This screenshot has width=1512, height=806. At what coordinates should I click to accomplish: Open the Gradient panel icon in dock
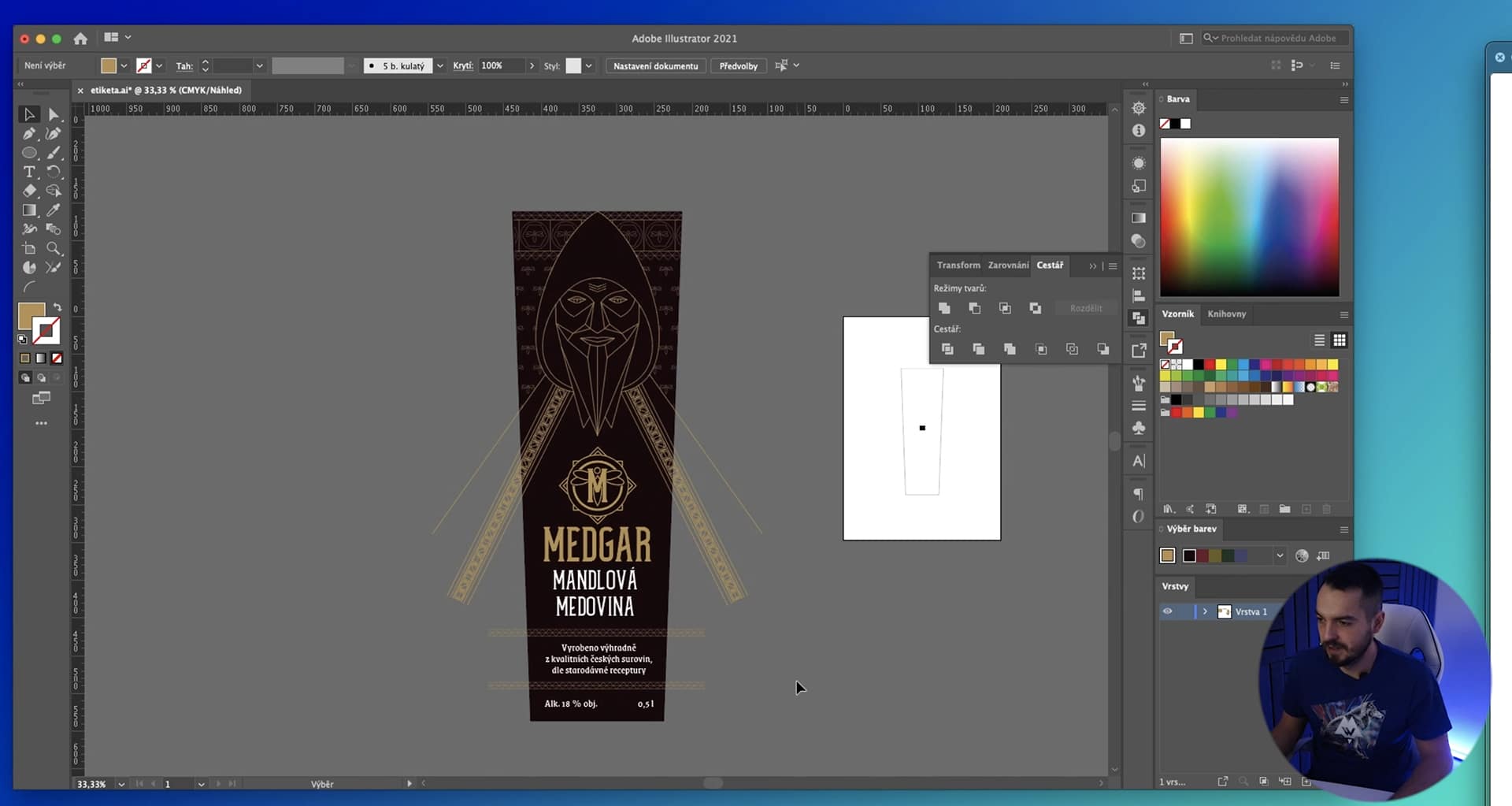tap(1139, 218)
